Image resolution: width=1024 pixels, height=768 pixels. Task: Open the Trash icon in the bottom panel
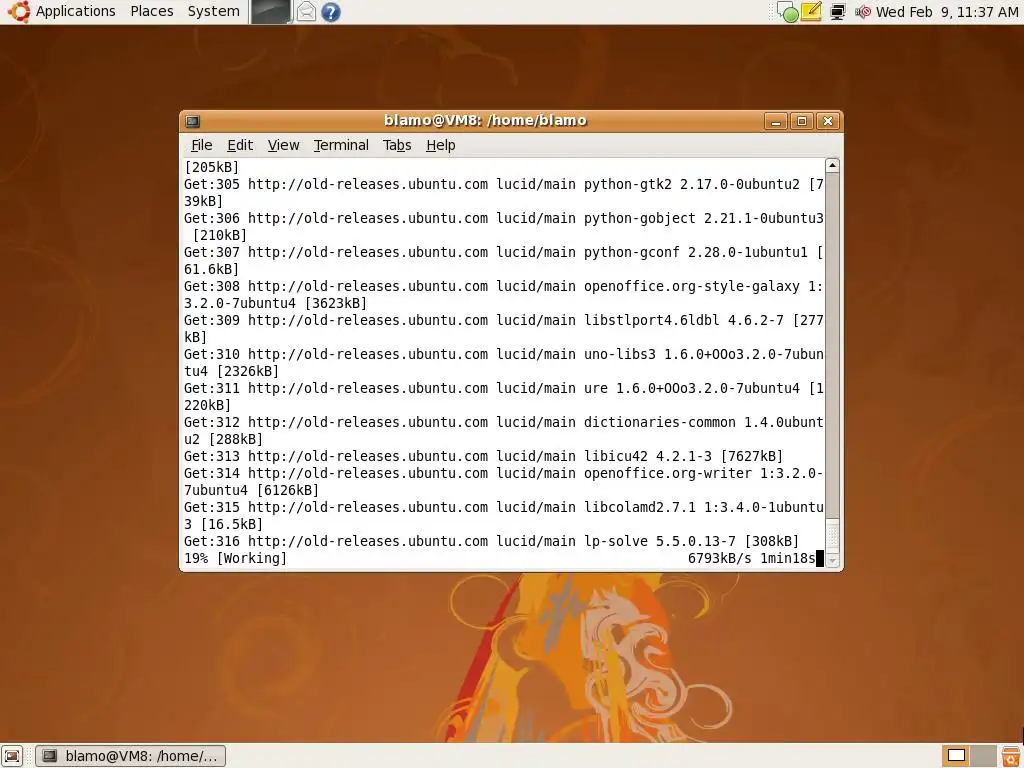pyautogui.click(x=1011, y=756)
